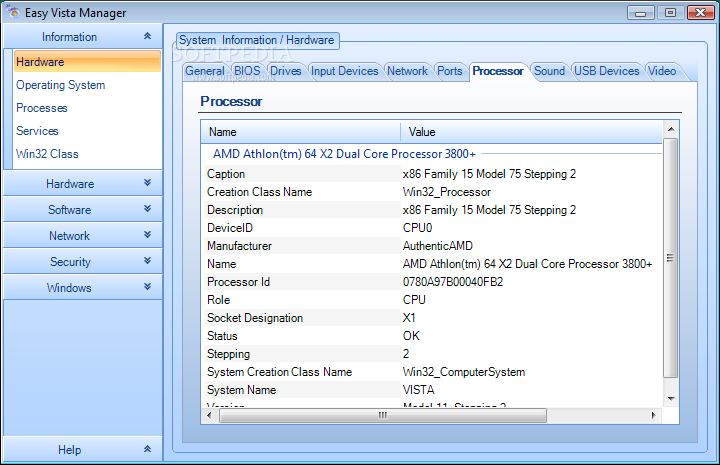Click the AuthenticAMD value
The image size is (720, 465).
click(x=438, y=246)
